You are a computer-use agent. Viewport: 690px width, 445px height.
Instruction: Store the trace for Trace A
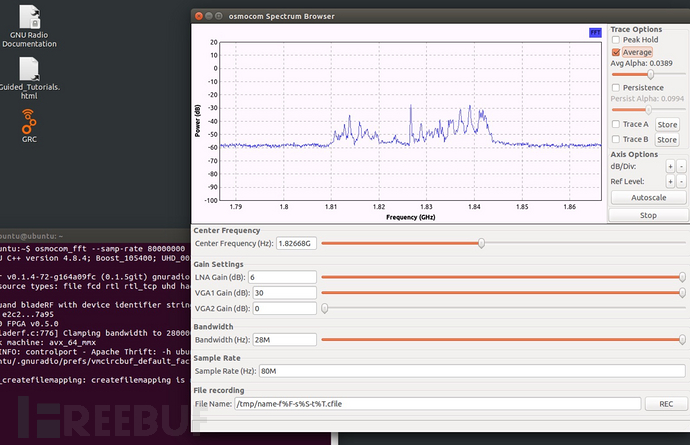(x=667, y=125)
